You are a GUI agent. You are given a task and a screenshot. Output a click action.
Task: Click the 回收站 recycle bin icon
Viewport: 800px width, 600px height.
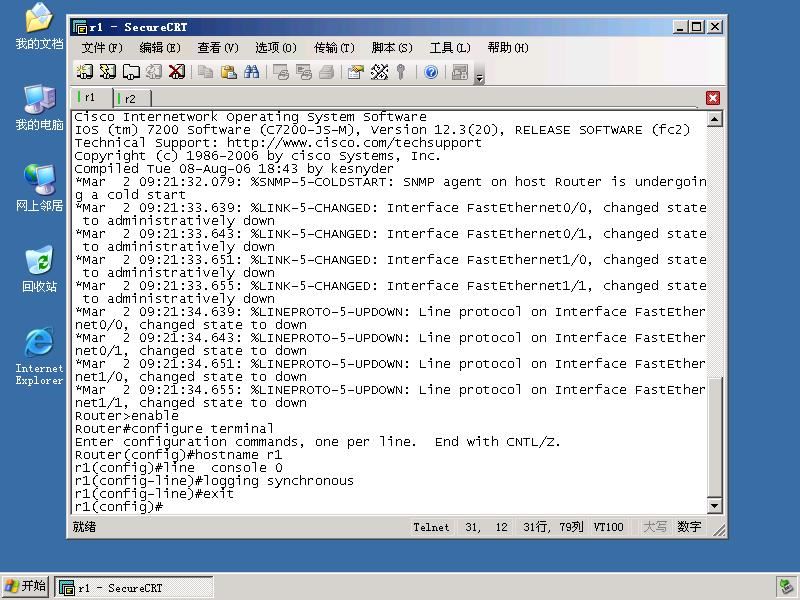pos(39,269)
